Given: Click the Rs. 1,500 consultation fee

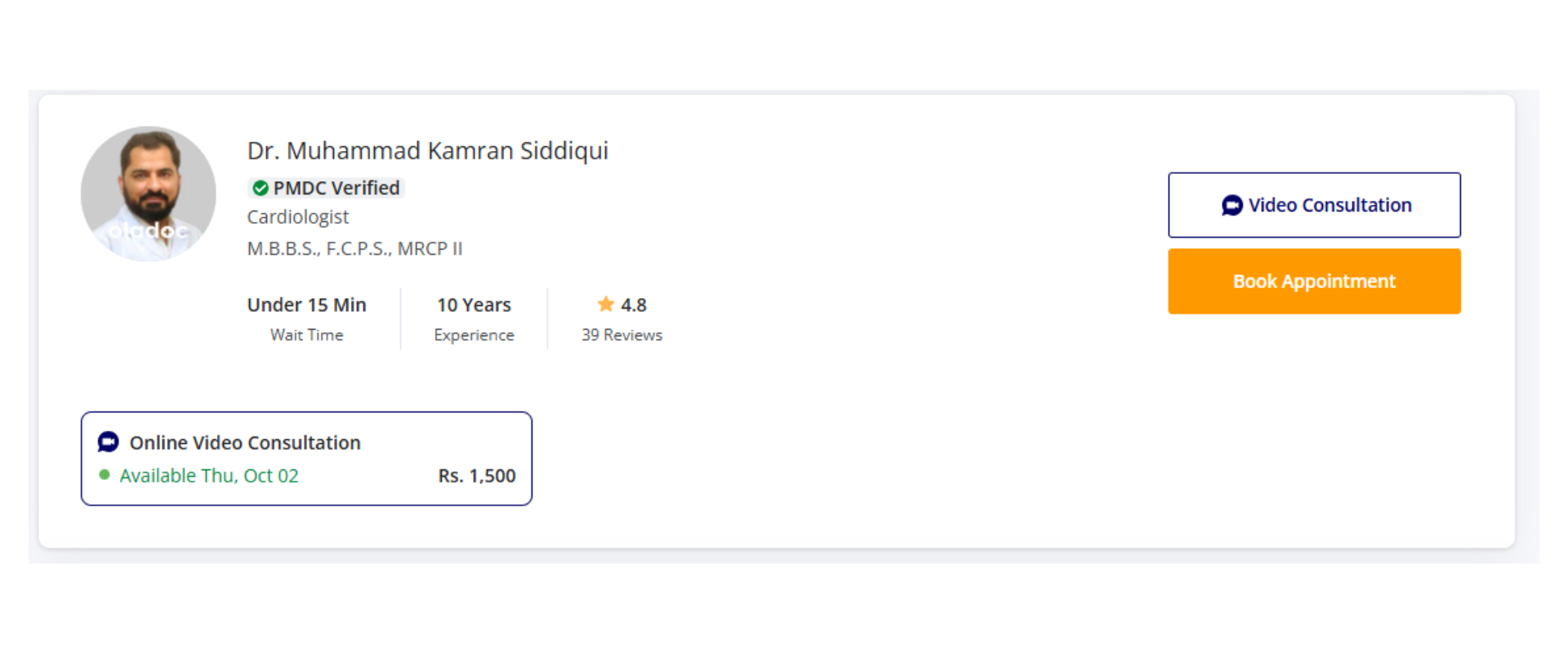Looking at the screenshot, I should [476, 476].
